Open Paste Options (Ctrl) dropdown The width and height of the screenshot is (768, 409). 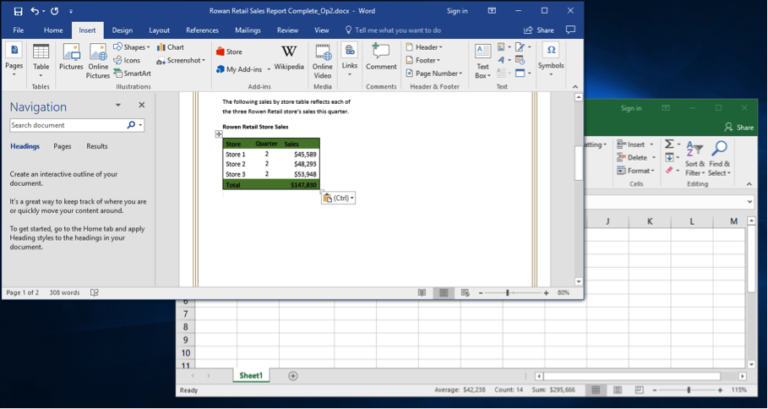pos(338,198)
